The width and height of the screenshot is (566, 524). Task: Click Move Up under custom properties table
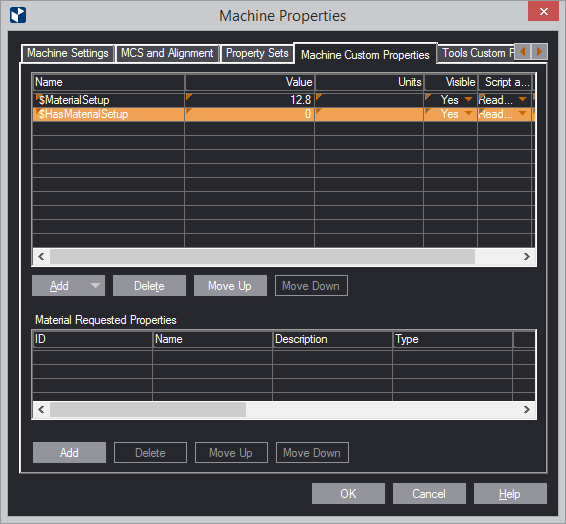click(x=230, y=286)
